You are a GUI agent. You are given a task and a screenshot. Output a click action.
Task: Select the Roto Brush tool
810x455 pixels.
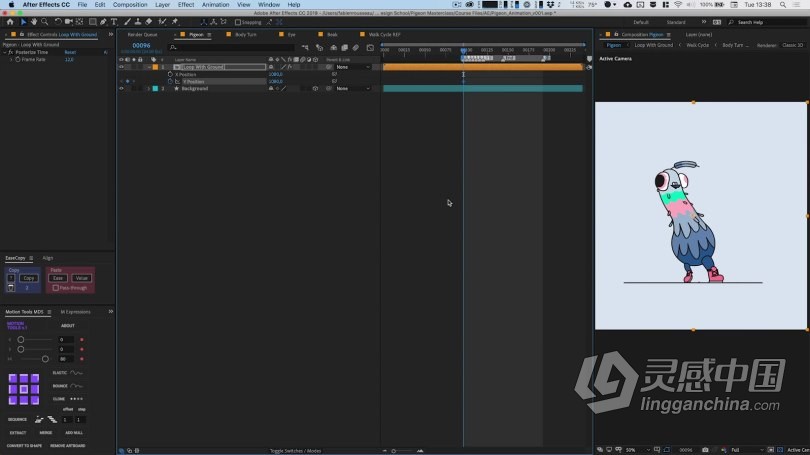pyautogui.click(x=162, y=22)
